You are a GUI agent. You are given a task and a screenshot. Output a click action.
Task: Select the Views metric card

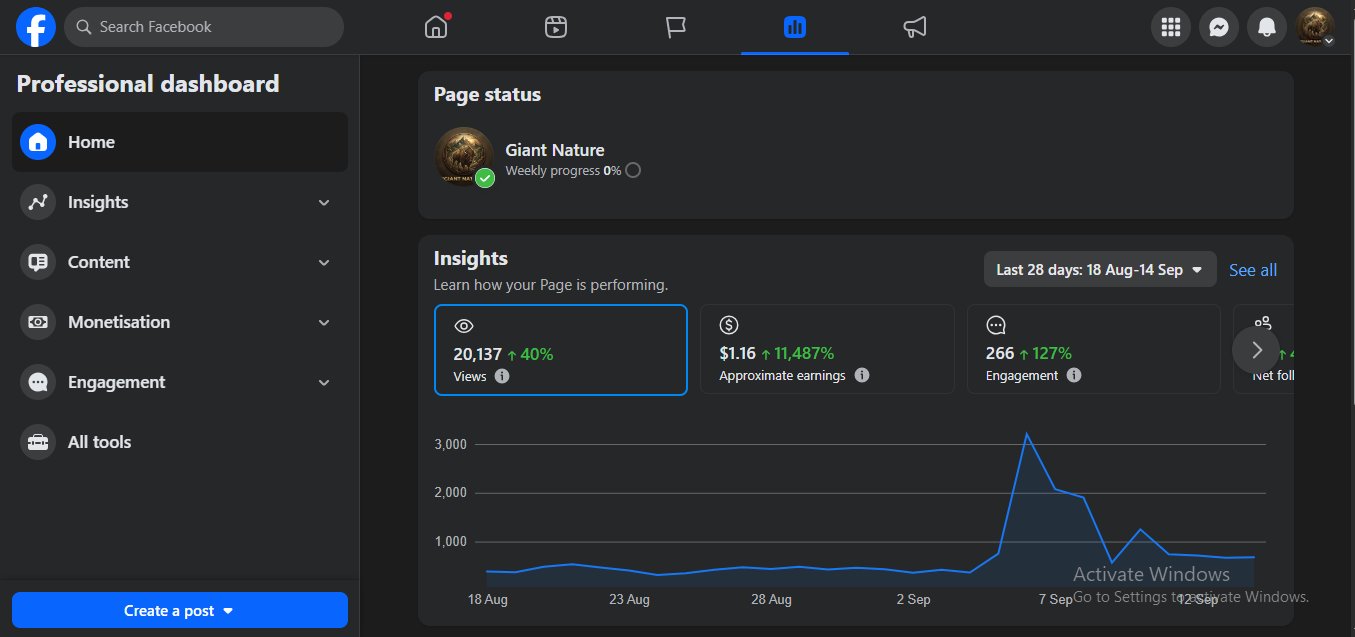click(561, 350)
